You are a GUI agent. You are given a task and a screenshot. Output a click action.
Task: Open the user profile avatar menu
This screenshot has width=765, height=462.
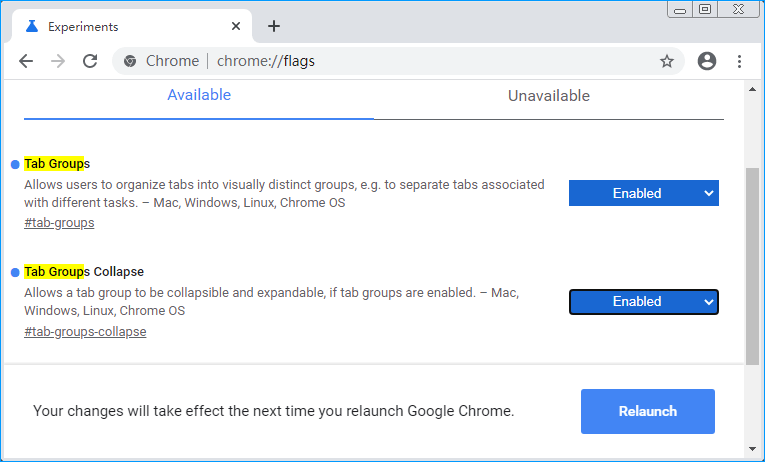coord(706,61)
